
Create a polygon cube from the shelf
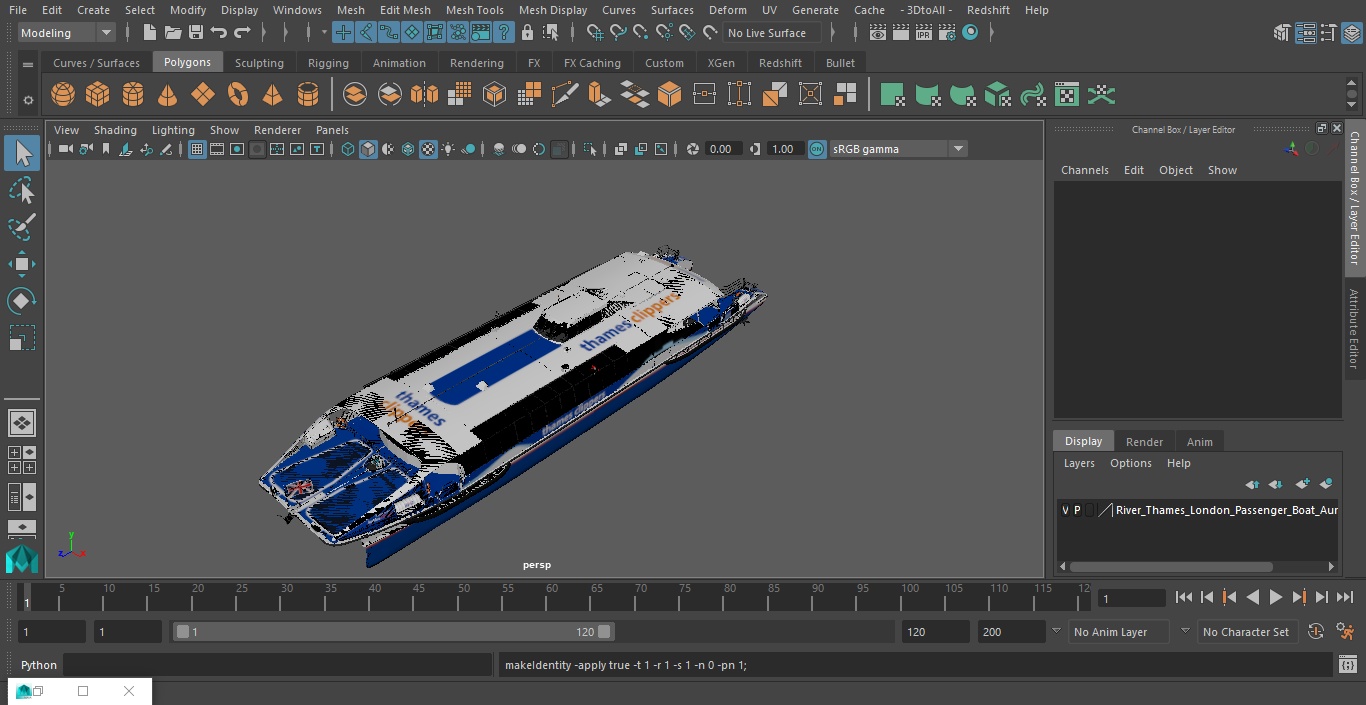tap(98, 95)
